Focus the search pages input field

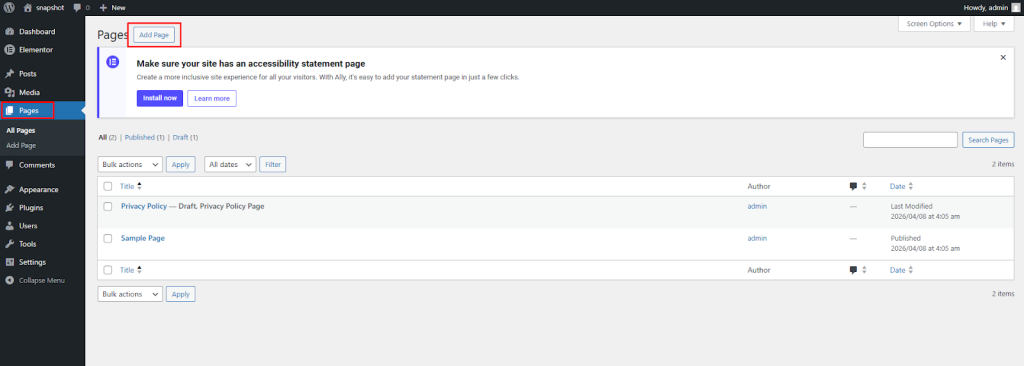[910, 140]
